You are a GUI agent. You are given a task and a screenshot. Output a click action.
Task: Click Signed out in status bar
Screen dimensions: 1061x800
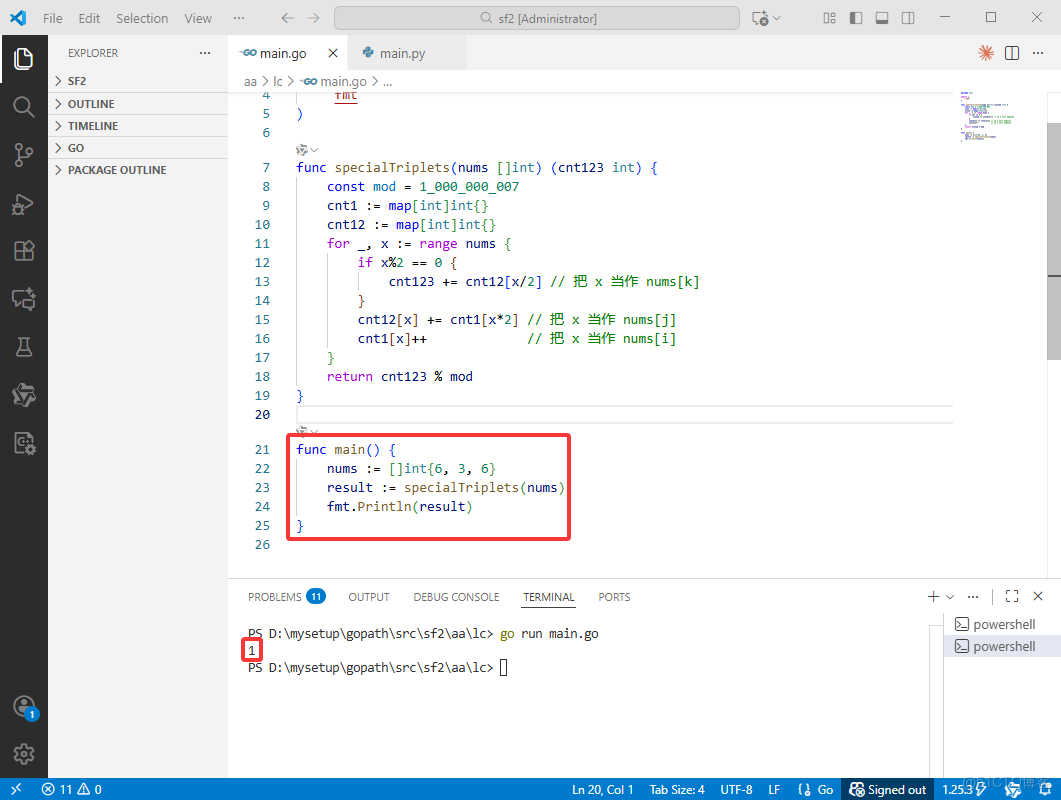point(887,789)
